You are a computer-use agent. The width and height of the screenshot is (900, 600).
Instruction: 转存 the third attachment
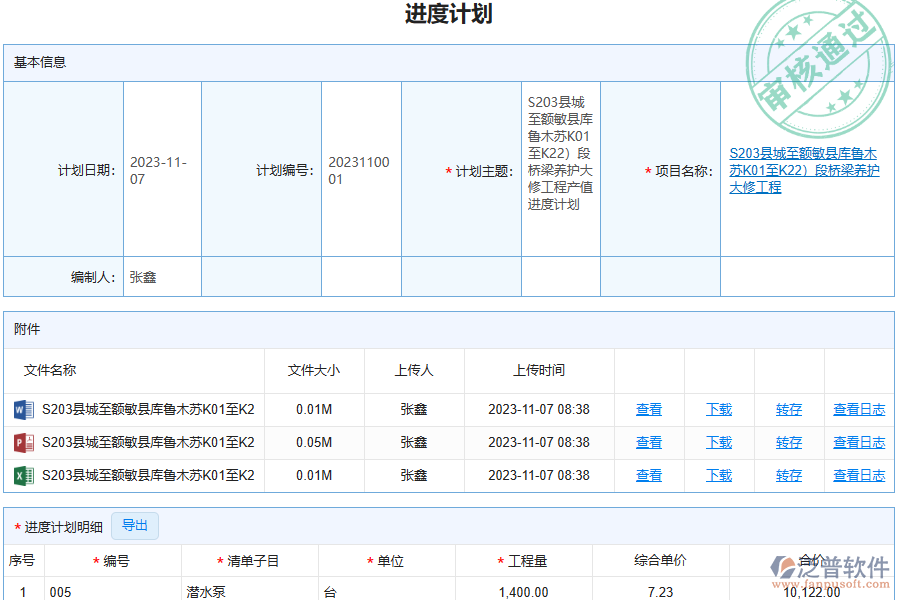click(788, 475)
